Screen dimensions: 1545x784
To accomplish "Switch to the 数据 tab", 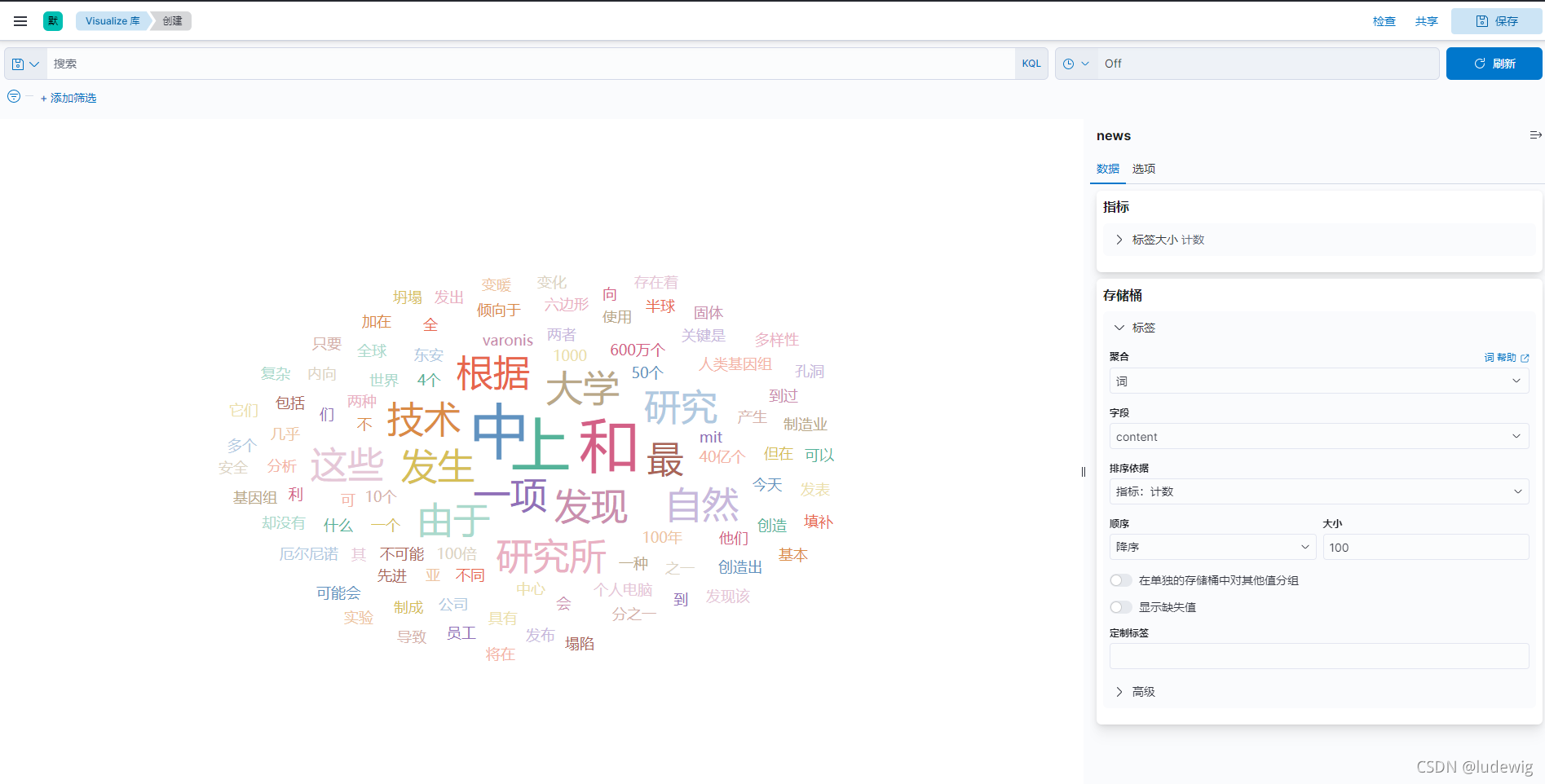I will tap(1108, 169).
